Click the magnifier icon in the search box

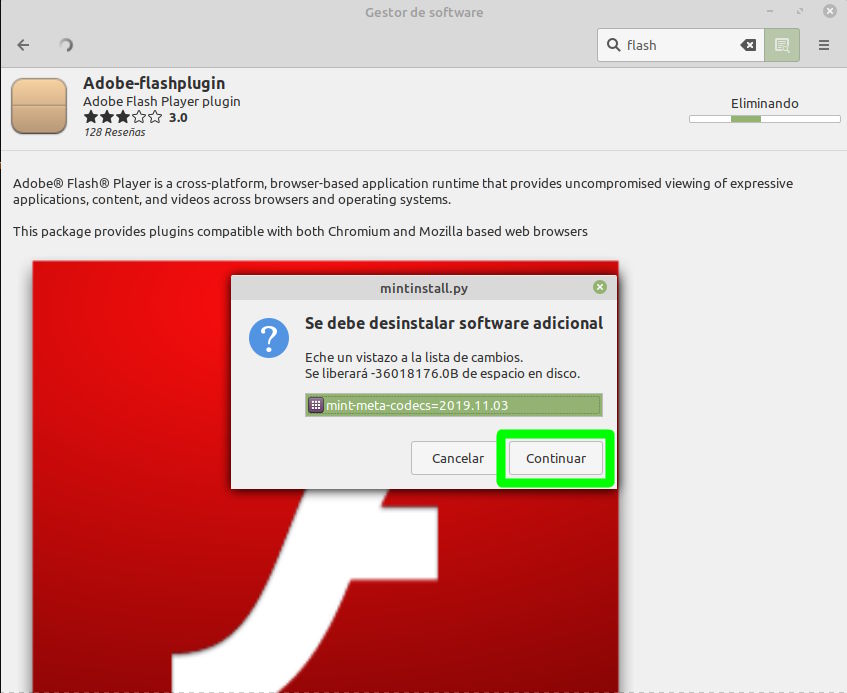pyautogui.click(x=613, y=45)
